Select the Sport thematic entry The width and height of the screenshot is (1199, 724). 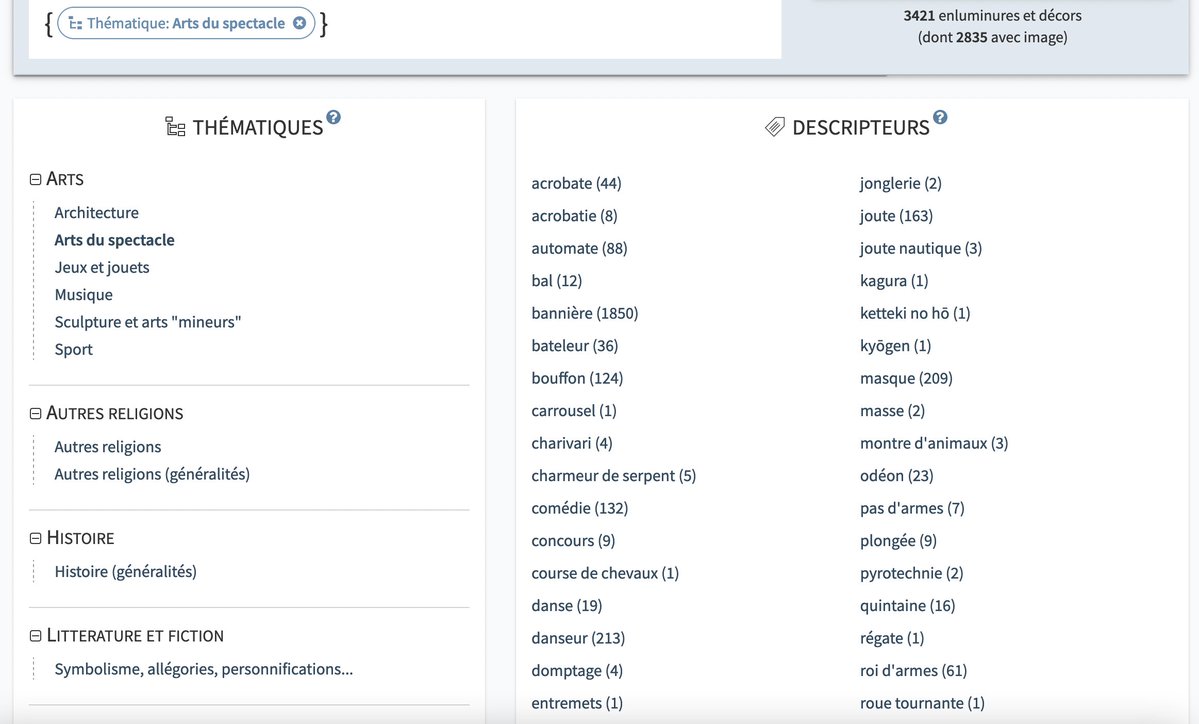click(73, 349)
